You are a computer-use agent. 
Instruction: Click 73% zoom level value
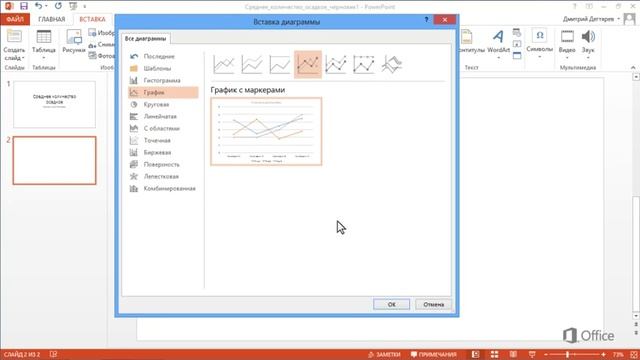pyautogui.click(x=618, y=355)
